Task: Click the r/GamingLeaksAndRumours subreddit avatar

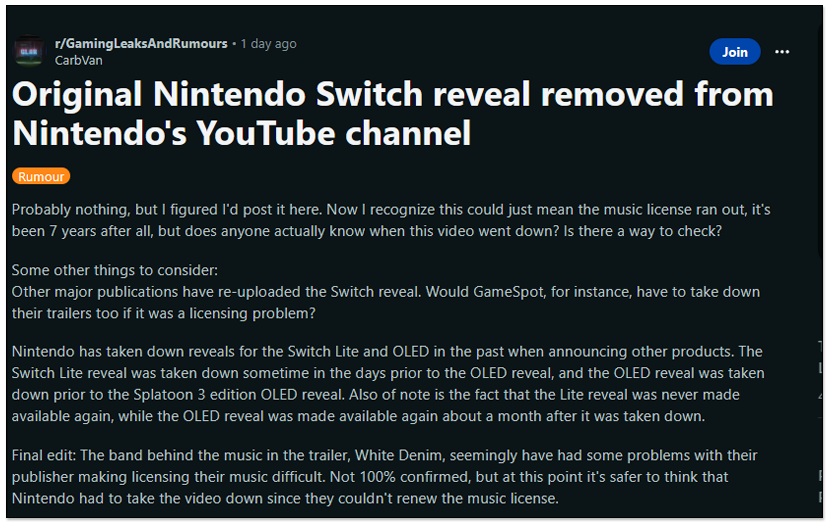Action: (28, 51)
